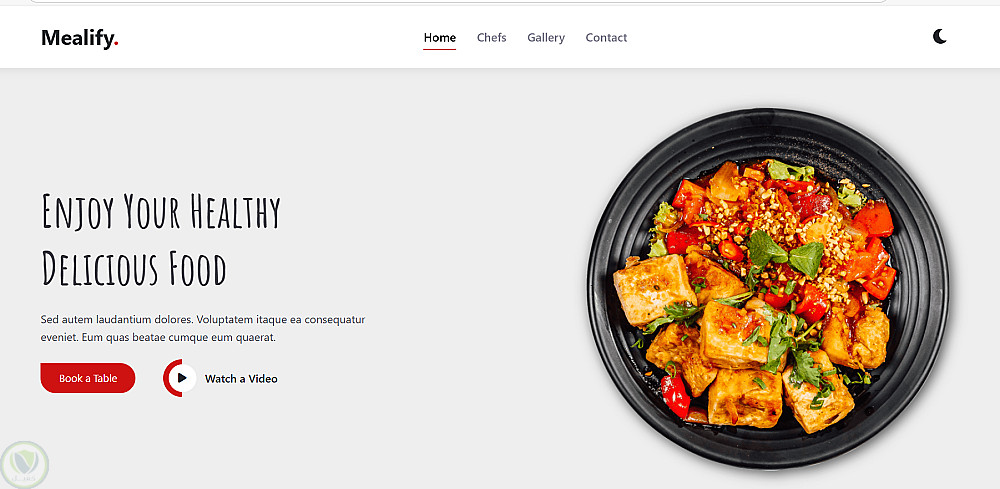
Task: Go to the Chefs section
Action: [492, 38]
